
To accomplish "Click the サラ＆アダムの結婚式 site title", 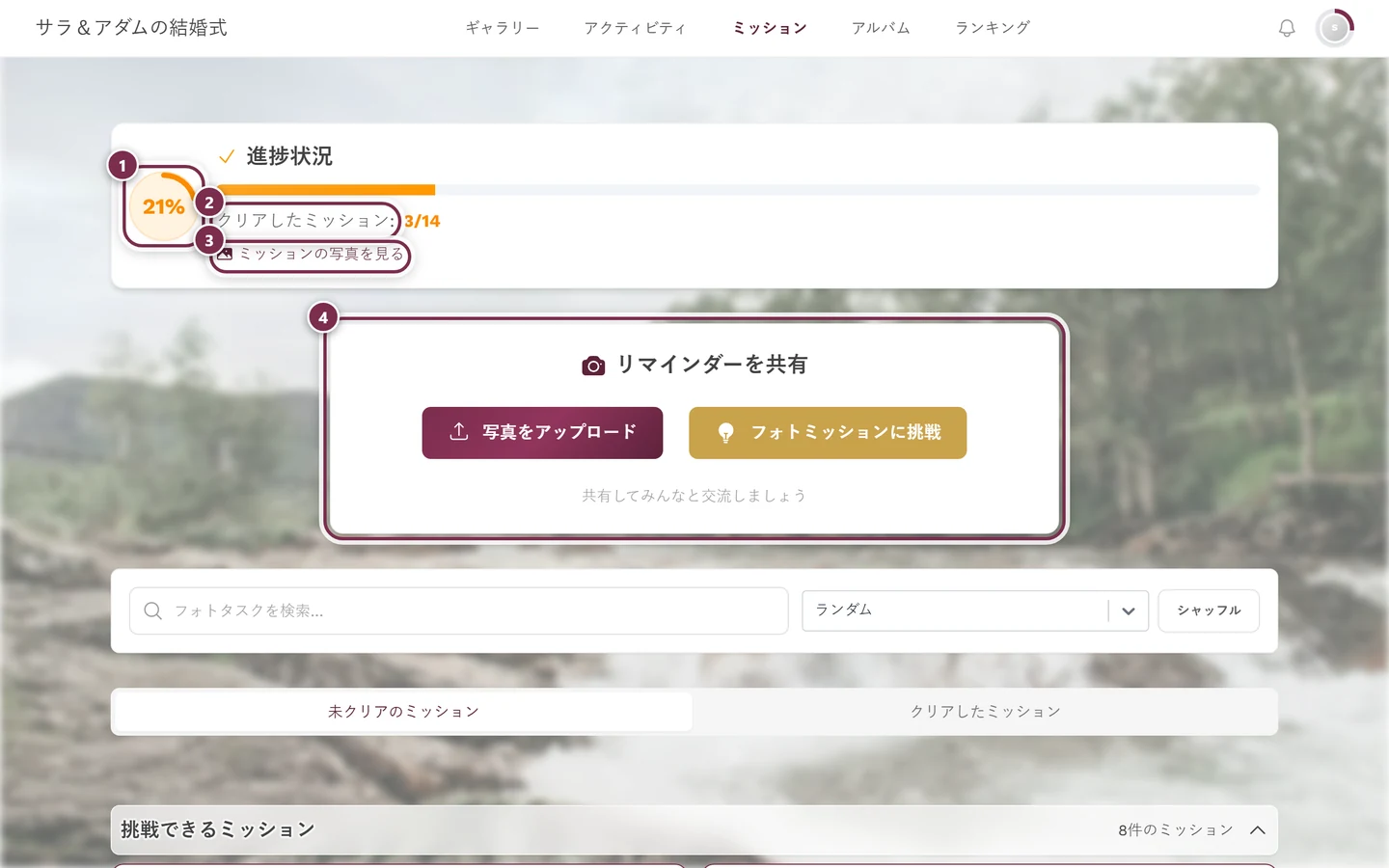I will click(131, 28).
